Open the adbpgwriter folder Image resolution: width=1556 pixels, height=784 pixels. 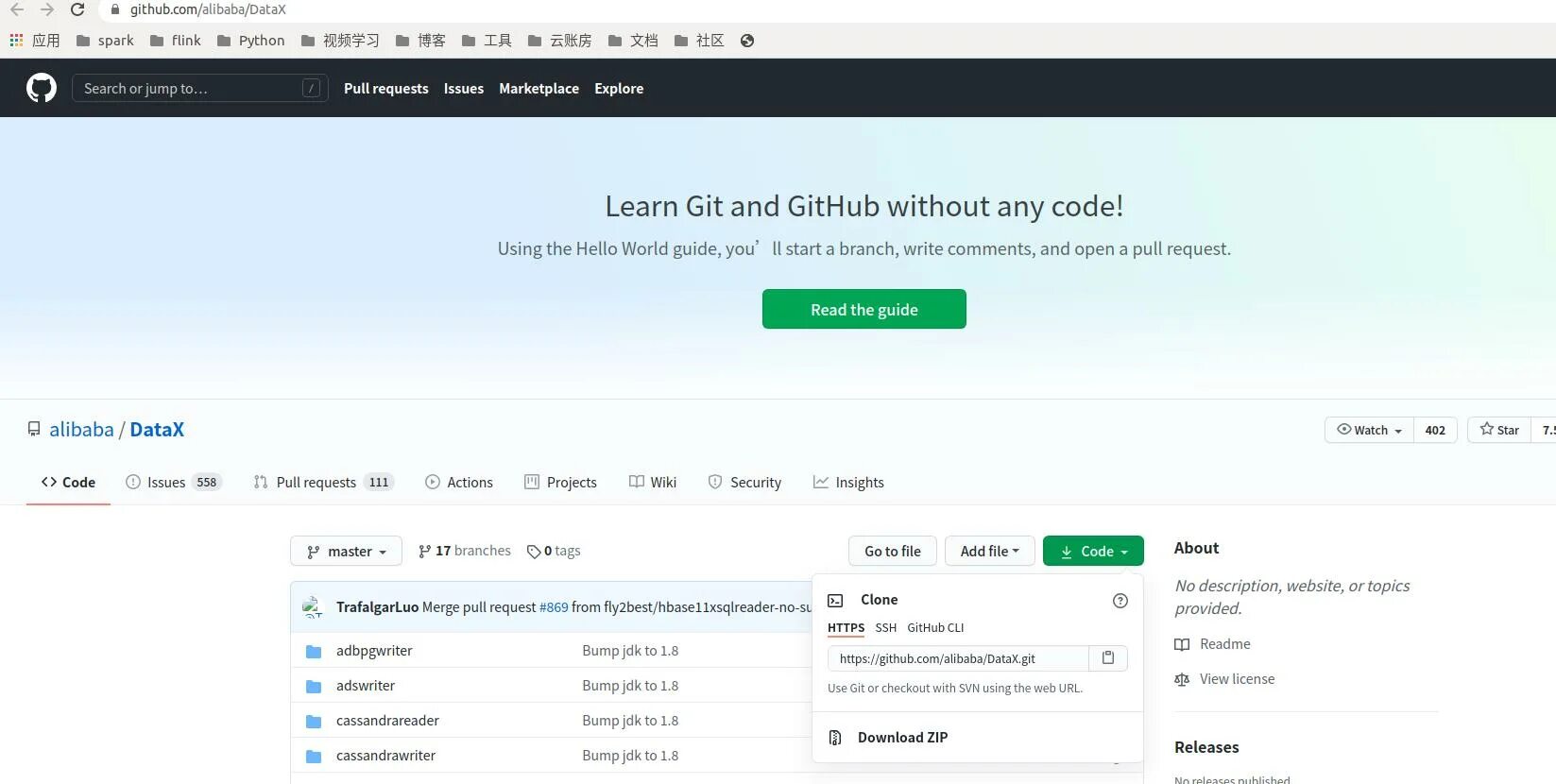[x=374, y=651]
